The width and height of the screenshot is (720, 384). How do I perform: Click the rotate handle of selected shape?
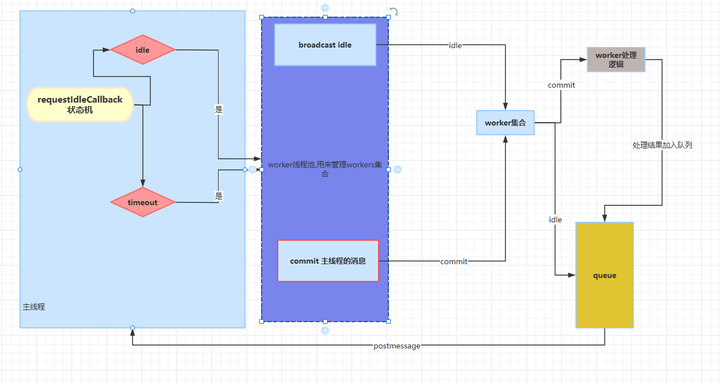click(394, 11)
